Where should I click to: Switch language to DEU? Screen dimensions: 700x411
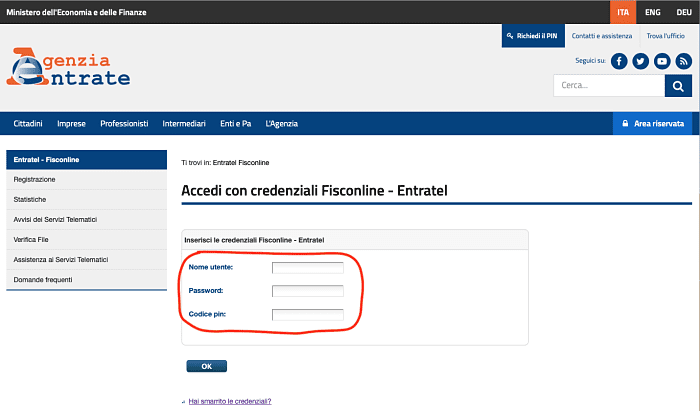point(683,12)
